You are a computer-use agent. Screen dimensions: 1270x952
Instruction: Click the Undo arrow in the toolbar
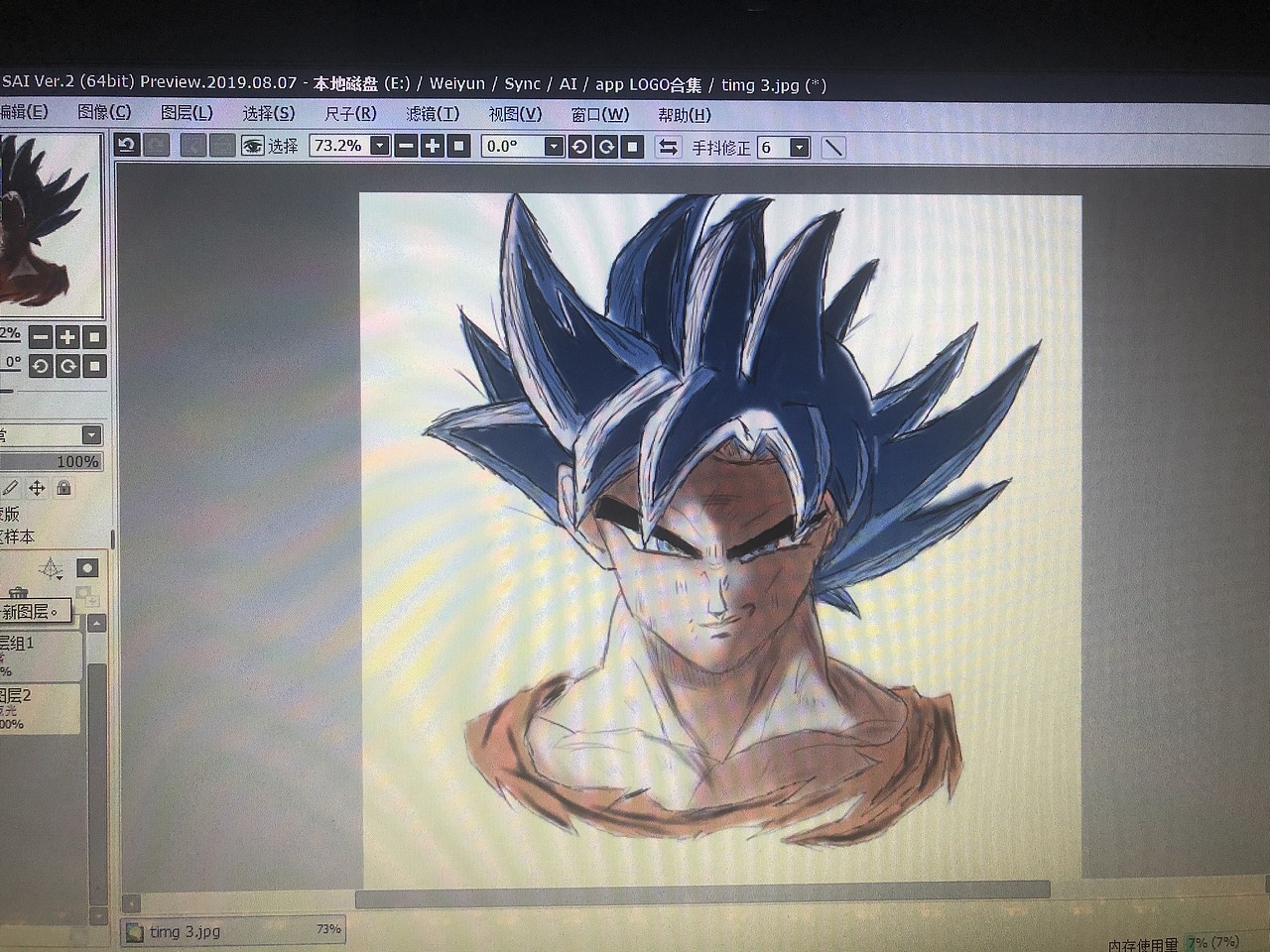(126, 146)
